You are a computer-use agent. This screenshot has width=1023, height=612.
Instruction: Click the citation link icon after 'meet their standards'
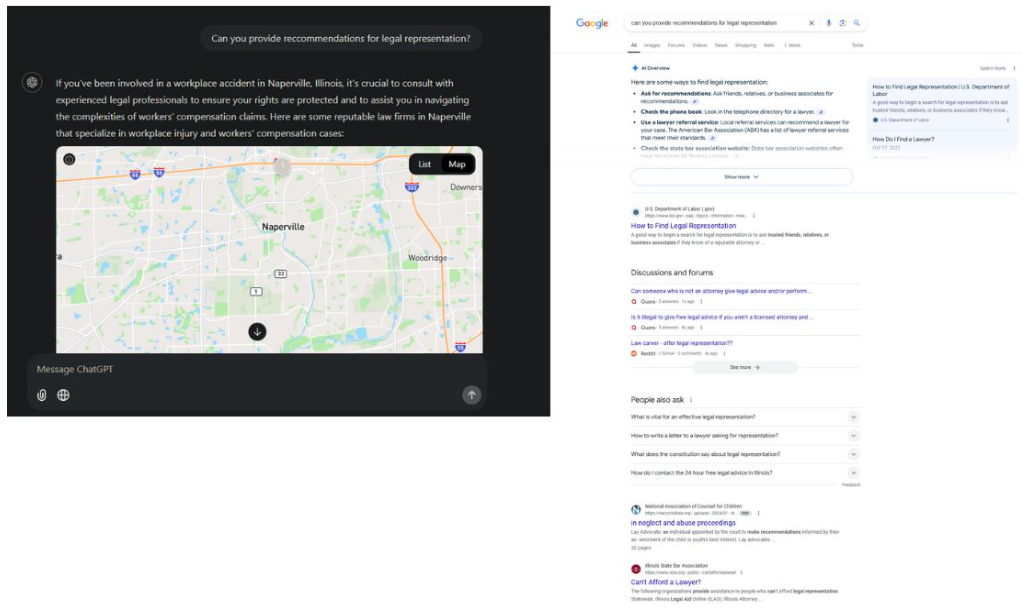(712, 138)
